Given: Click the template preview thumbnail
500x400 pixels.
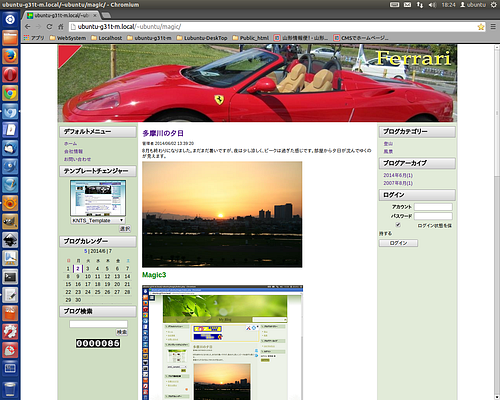Looking at the screenshot, I should [x=98, y=198].
